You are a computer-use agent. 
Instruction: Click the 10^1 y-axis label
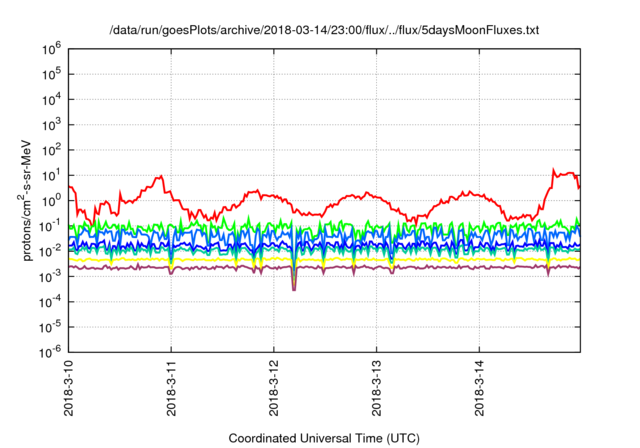coord(51,176)
